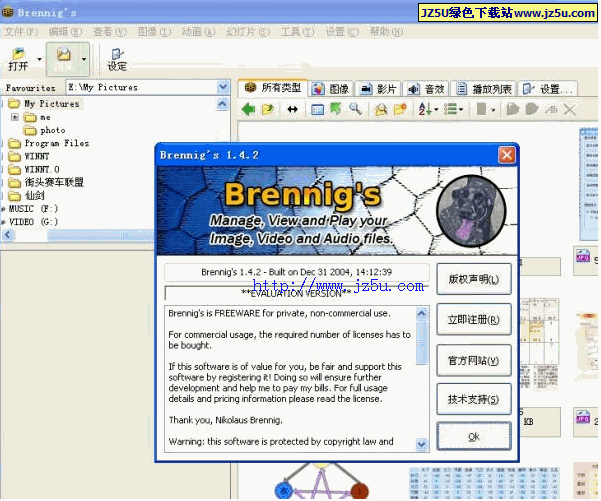601x501 pixels.
Task: Click the list view mode icon
Action: point(450,110)
